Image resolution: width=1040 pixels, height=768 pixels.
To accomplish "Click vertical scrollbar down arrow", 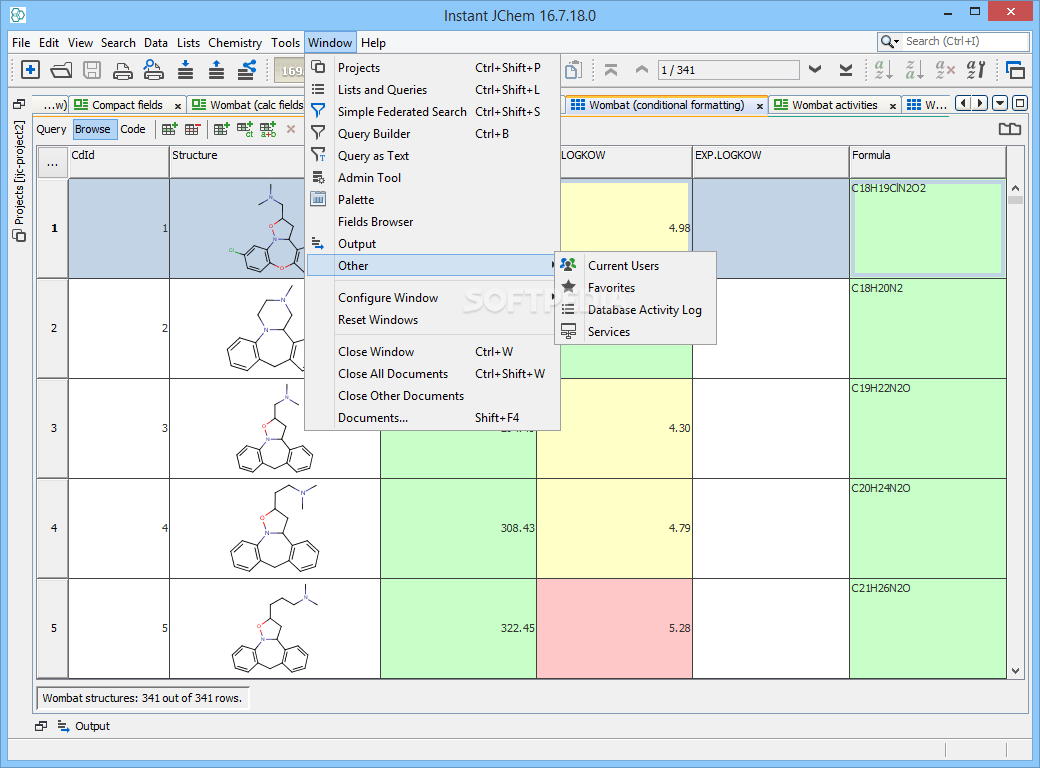I will point(1015,671).
